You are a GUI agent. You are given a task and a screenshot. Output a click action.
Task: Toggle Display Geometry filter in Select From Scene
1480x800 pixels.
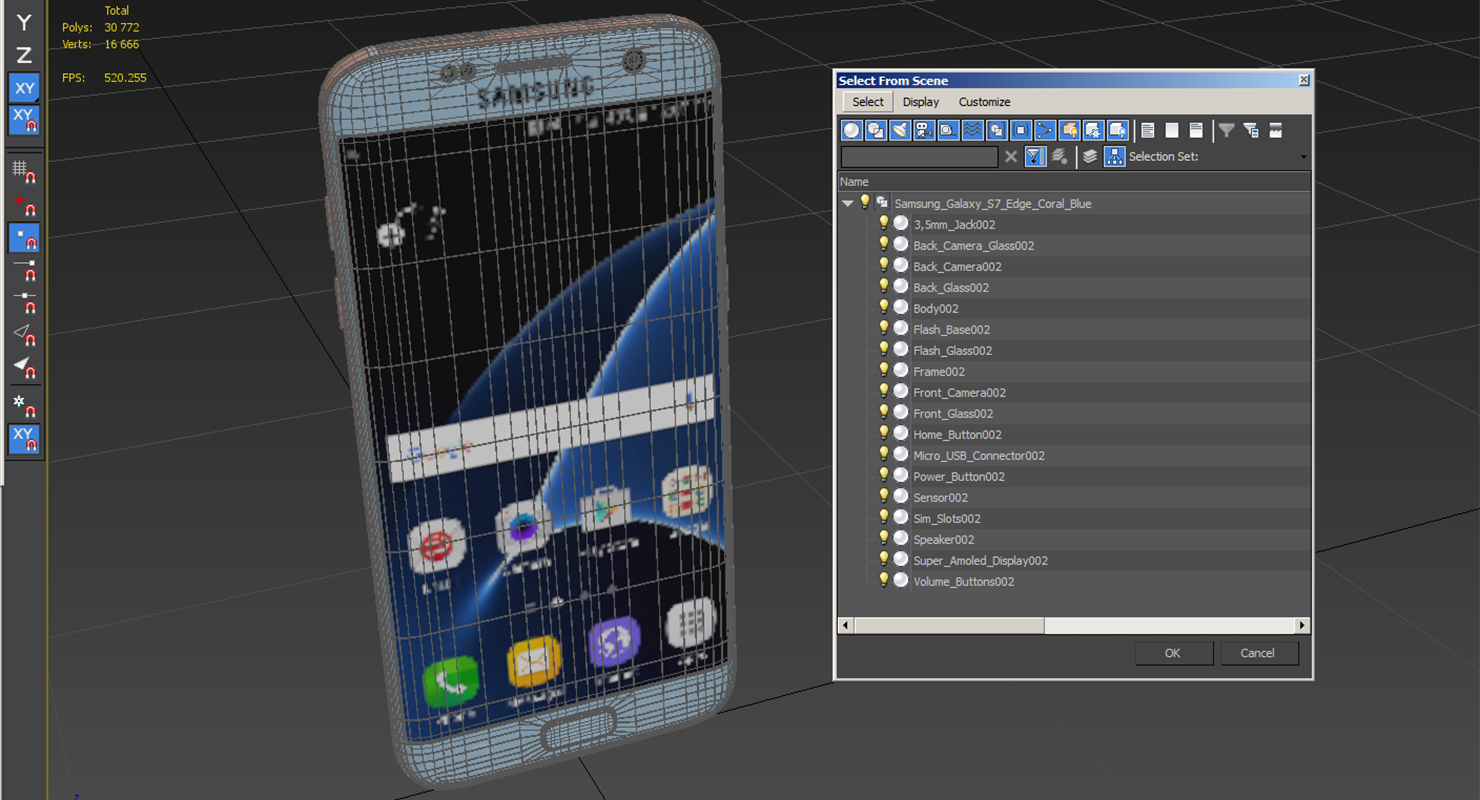coord(852,130)
